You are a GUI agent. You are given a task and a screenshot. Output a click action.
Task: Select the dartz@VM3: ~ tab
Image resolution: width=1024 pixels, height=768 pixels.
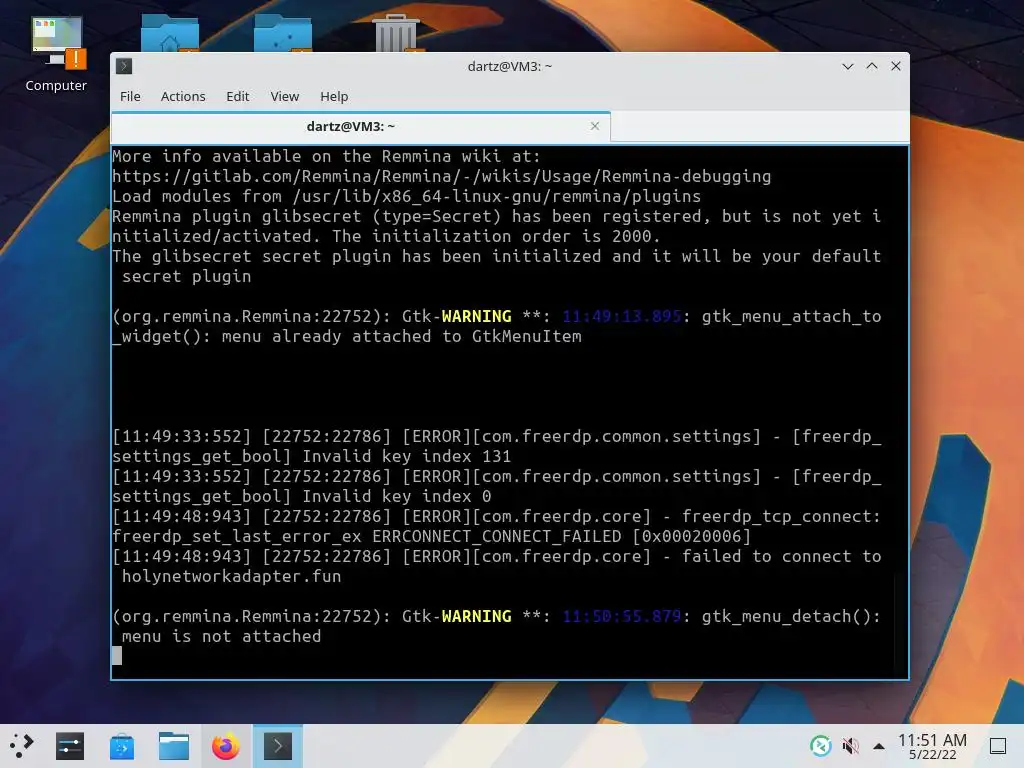[361, 127]
